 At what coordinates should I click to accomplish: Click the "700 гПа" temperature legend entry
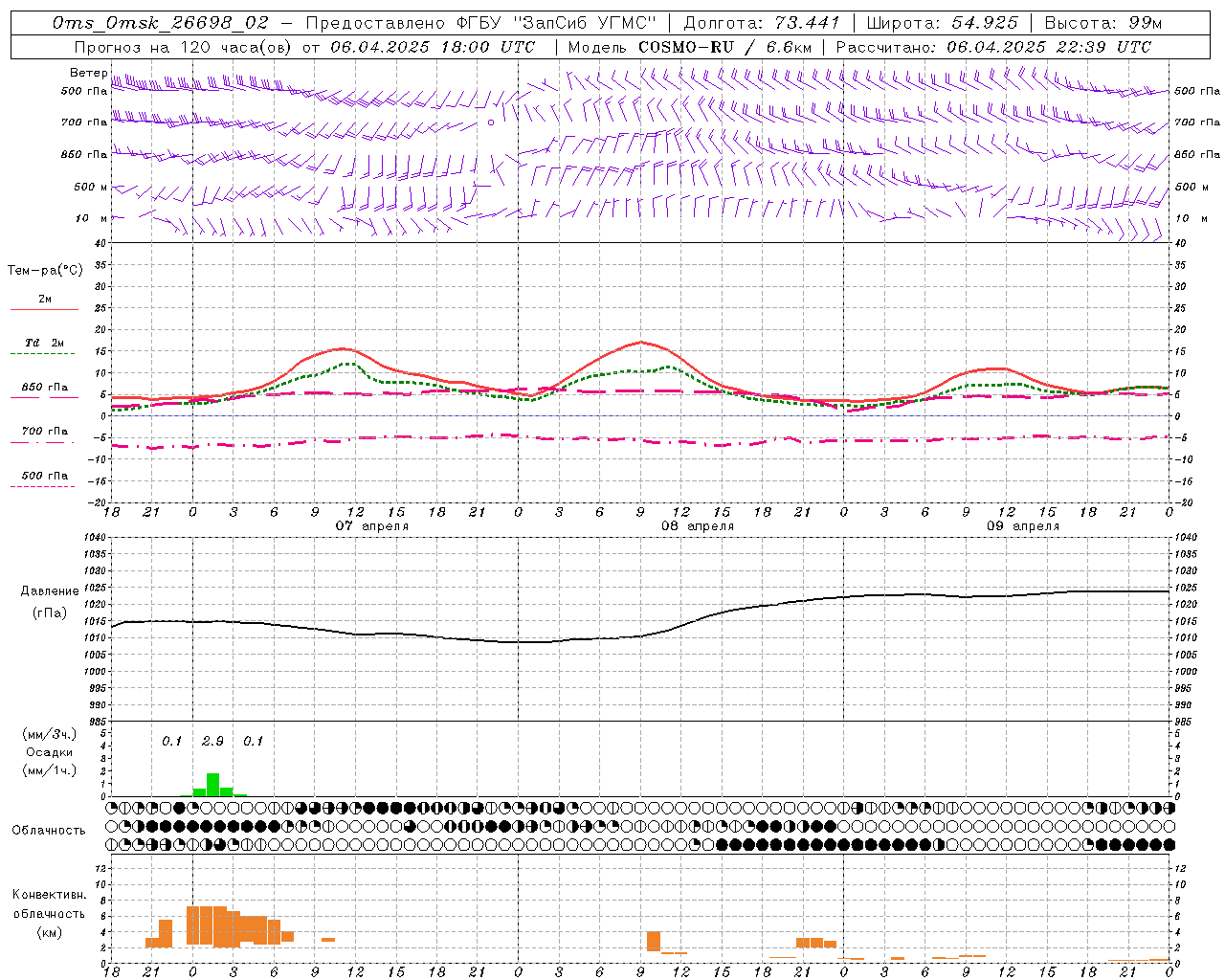(x=44, y=431)
